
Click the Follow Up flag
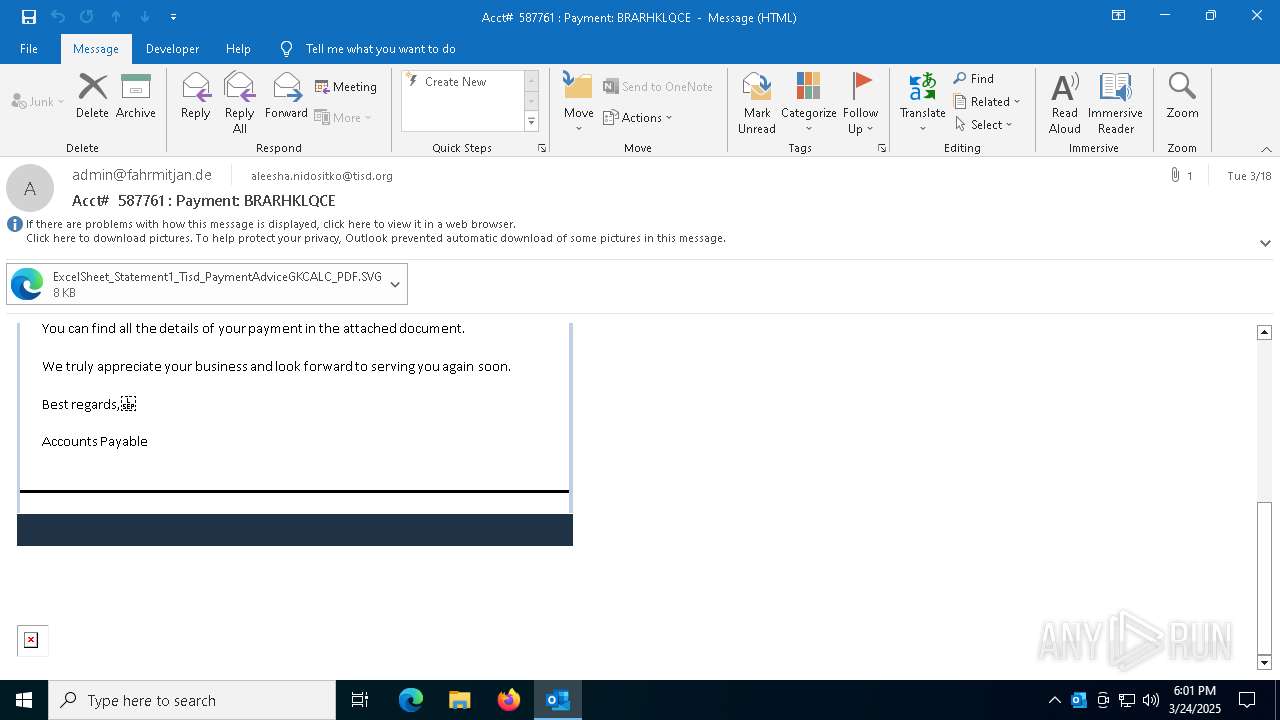[x=860, y=103]
